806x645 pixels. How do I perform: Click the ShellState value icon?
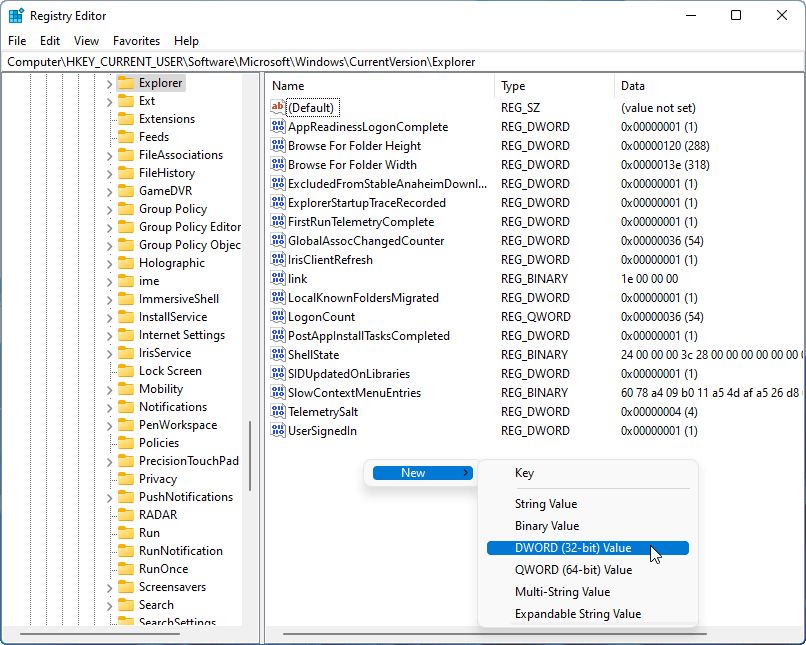pos(278,355)
